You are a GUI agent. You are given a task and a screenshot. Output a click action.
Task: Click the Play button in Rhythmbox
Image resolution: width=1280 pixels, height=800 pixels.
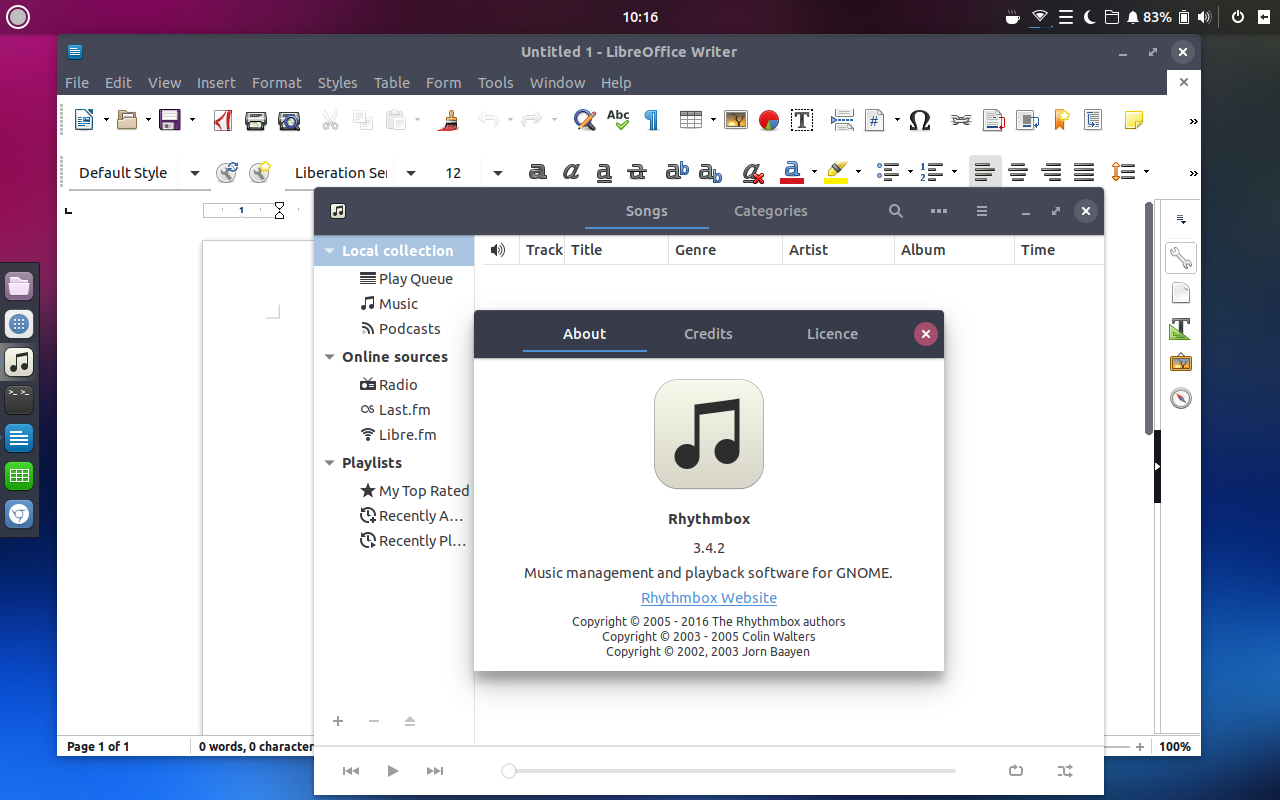coord(393,771)
